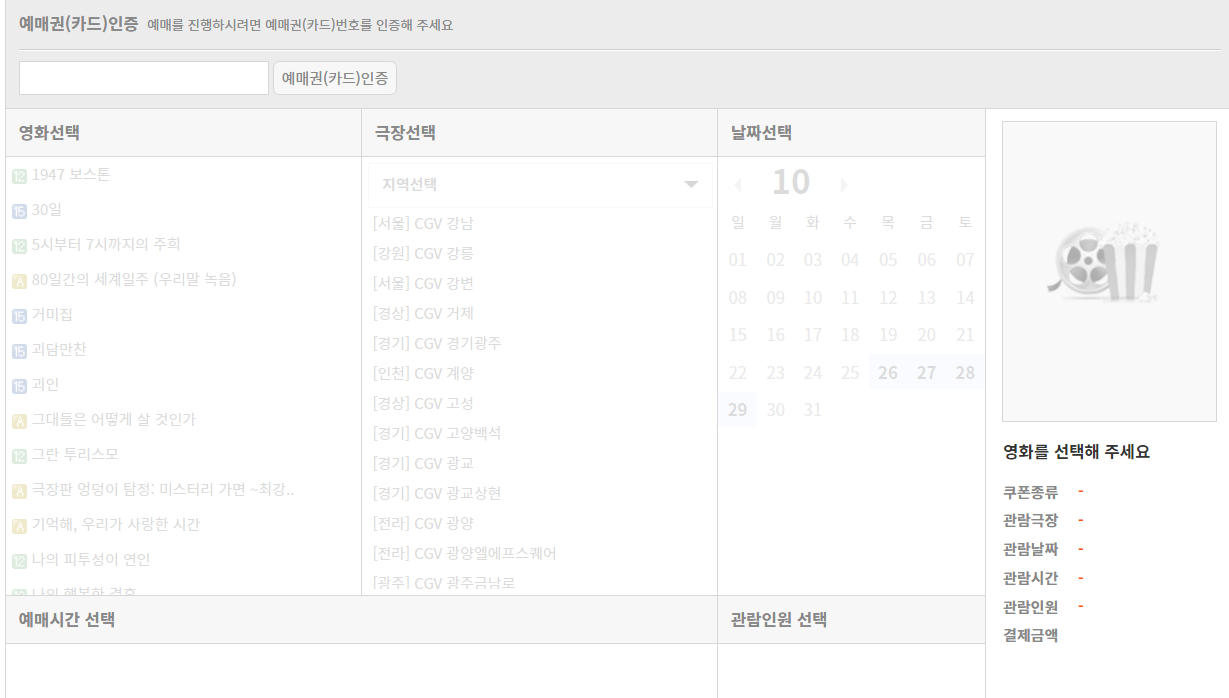Click date 31 on the calendar

tap(813, 410)
